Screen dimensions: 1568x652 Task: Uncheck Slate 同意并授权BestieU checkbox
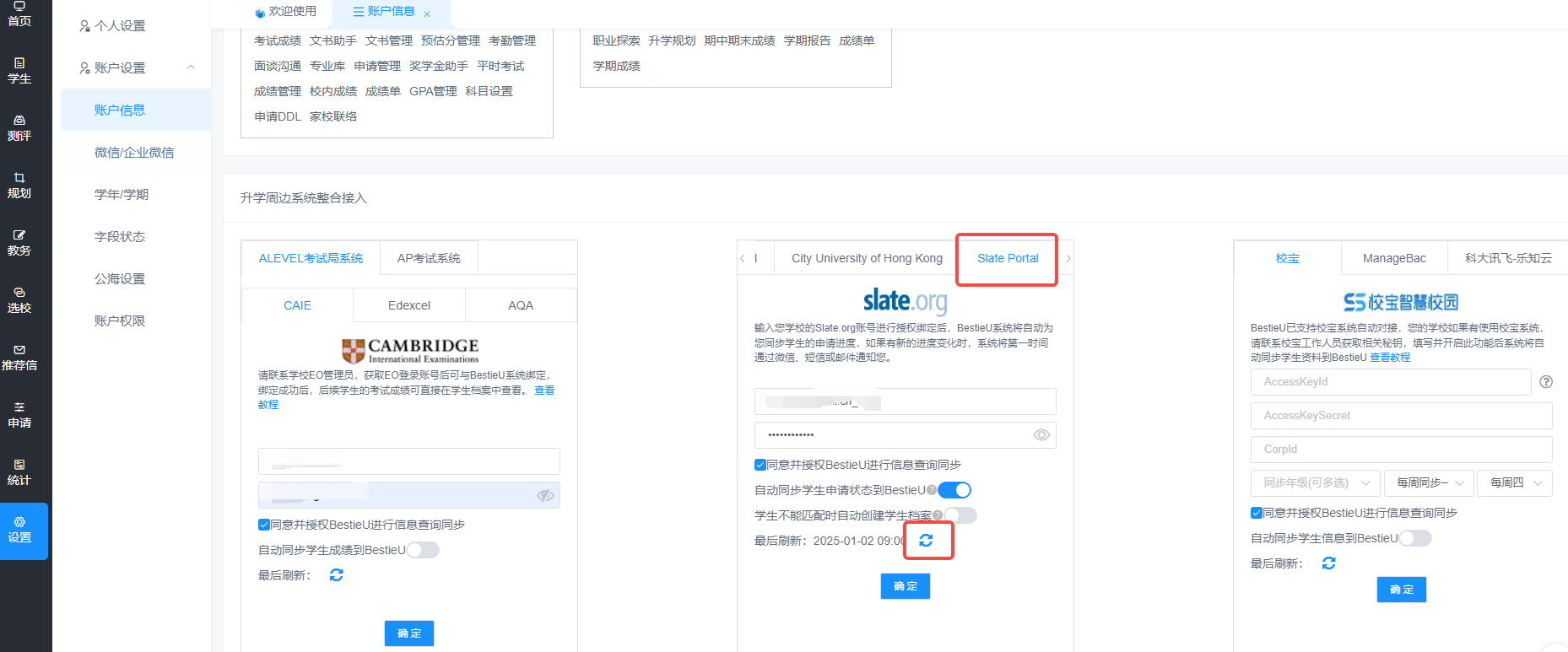click(x=760, y=465)
